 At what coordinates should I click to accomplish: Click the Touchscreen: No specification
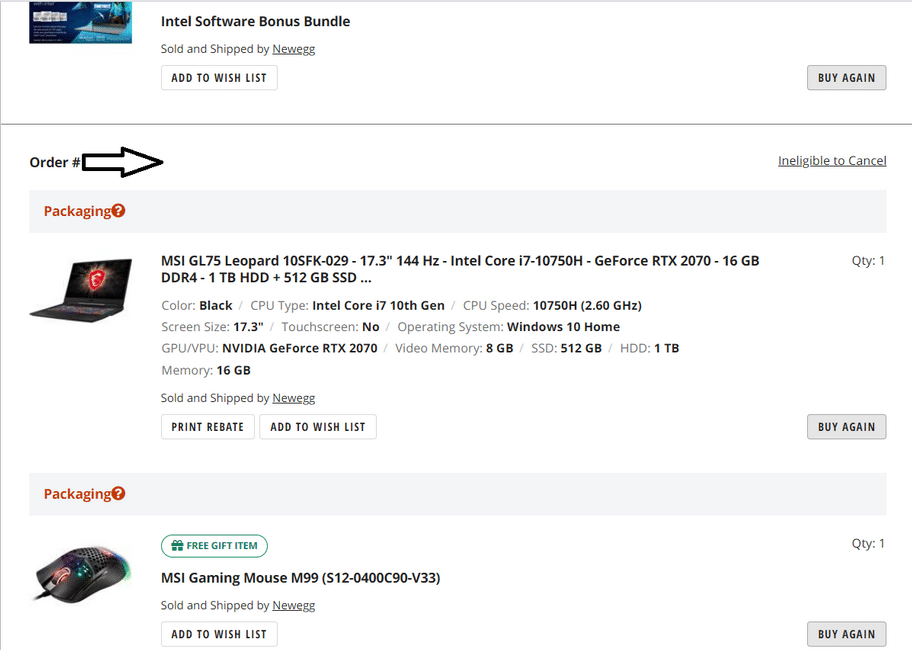click(x=330, y=327)
